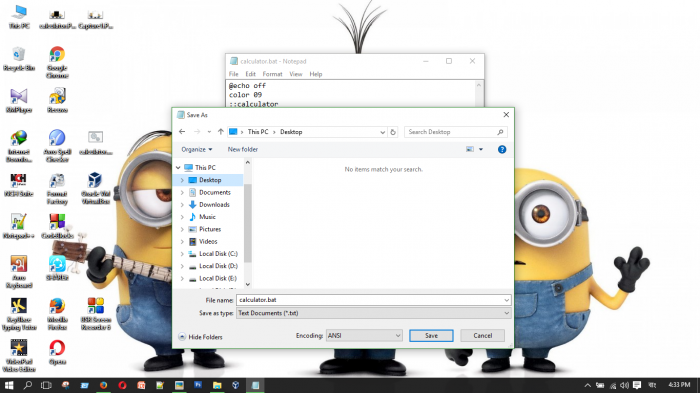
Task: Select the Format Factory desktop shortcut
Action: tap(57, 188)
